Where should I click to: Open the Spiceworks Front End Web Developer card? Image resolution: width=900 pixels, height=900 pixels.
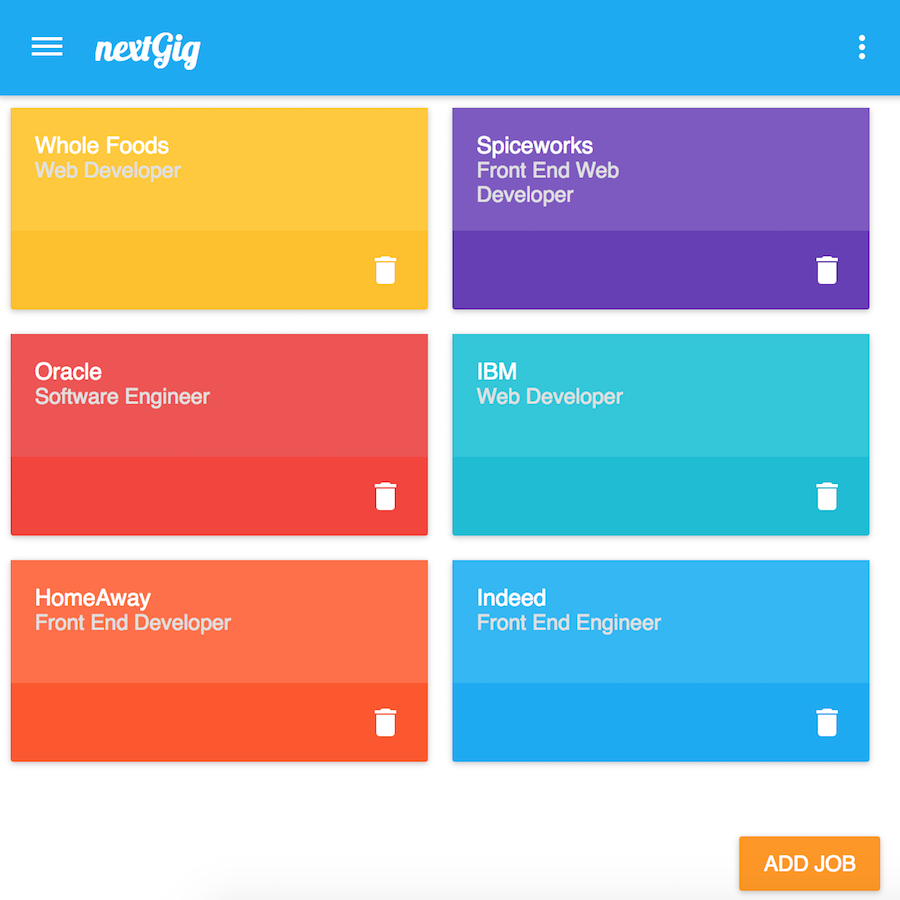tap(661, 208)
